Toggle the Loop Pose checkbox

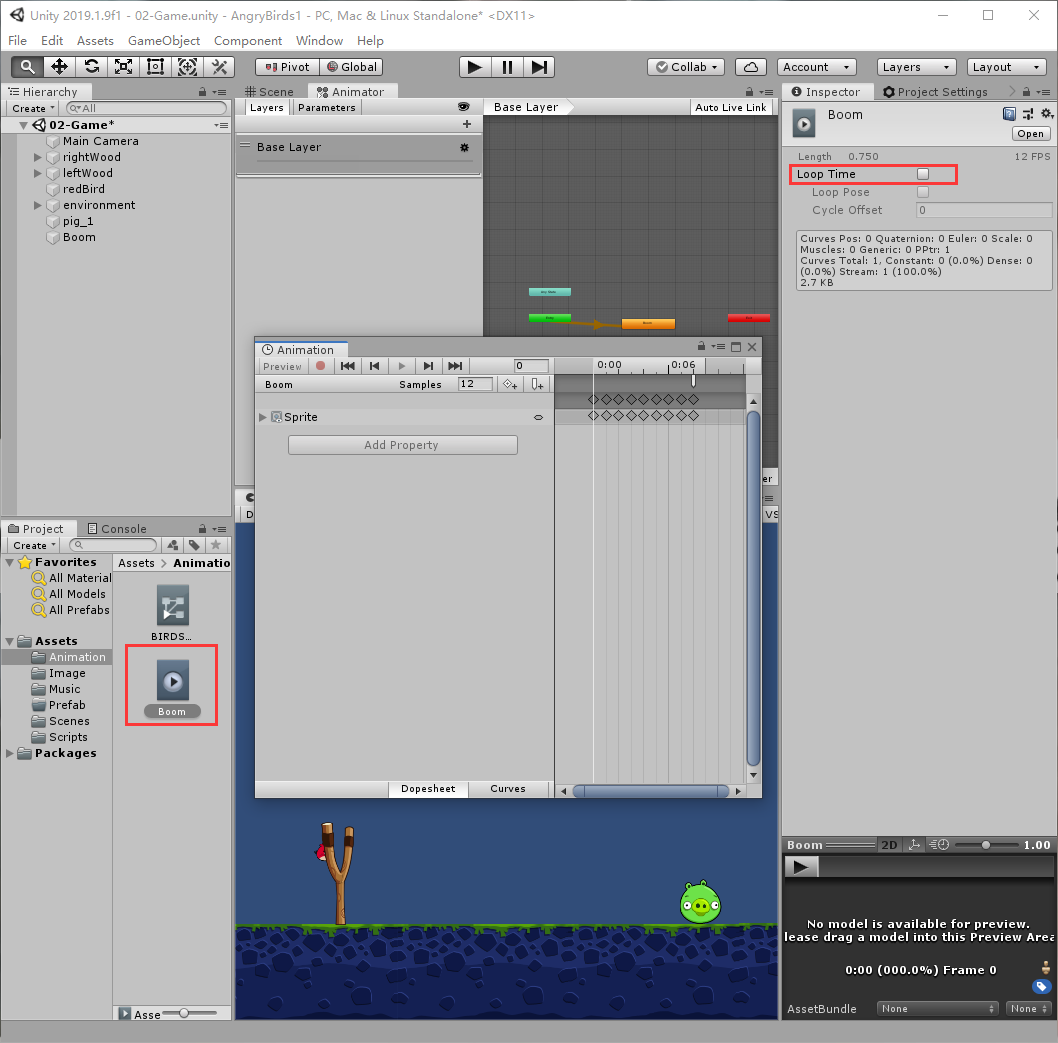(923, 192)
